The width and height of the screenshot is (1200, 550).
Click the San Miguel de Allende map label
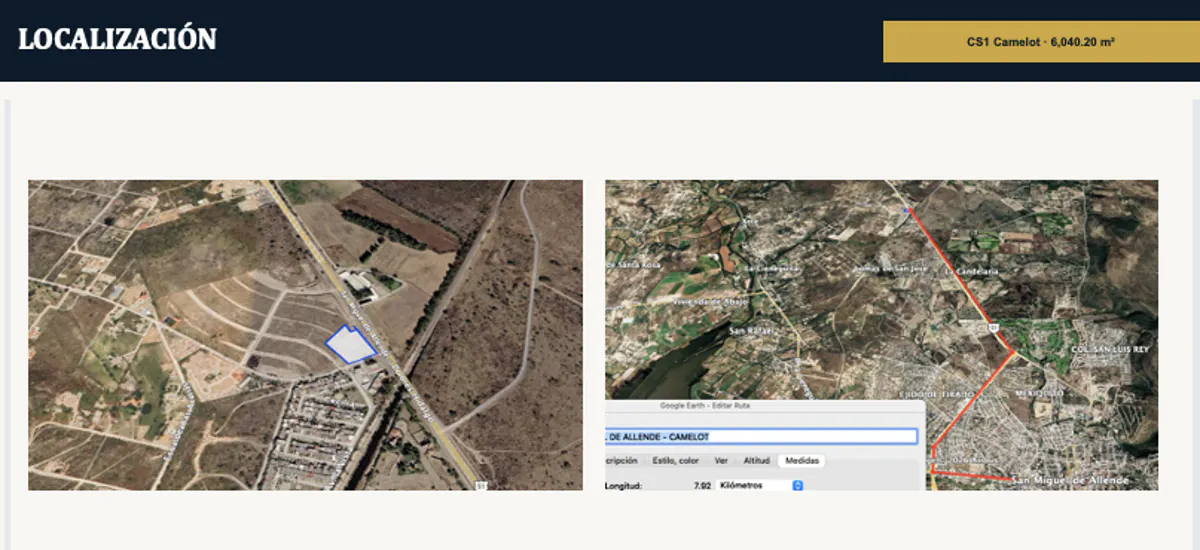click(x=1070, y=480)
